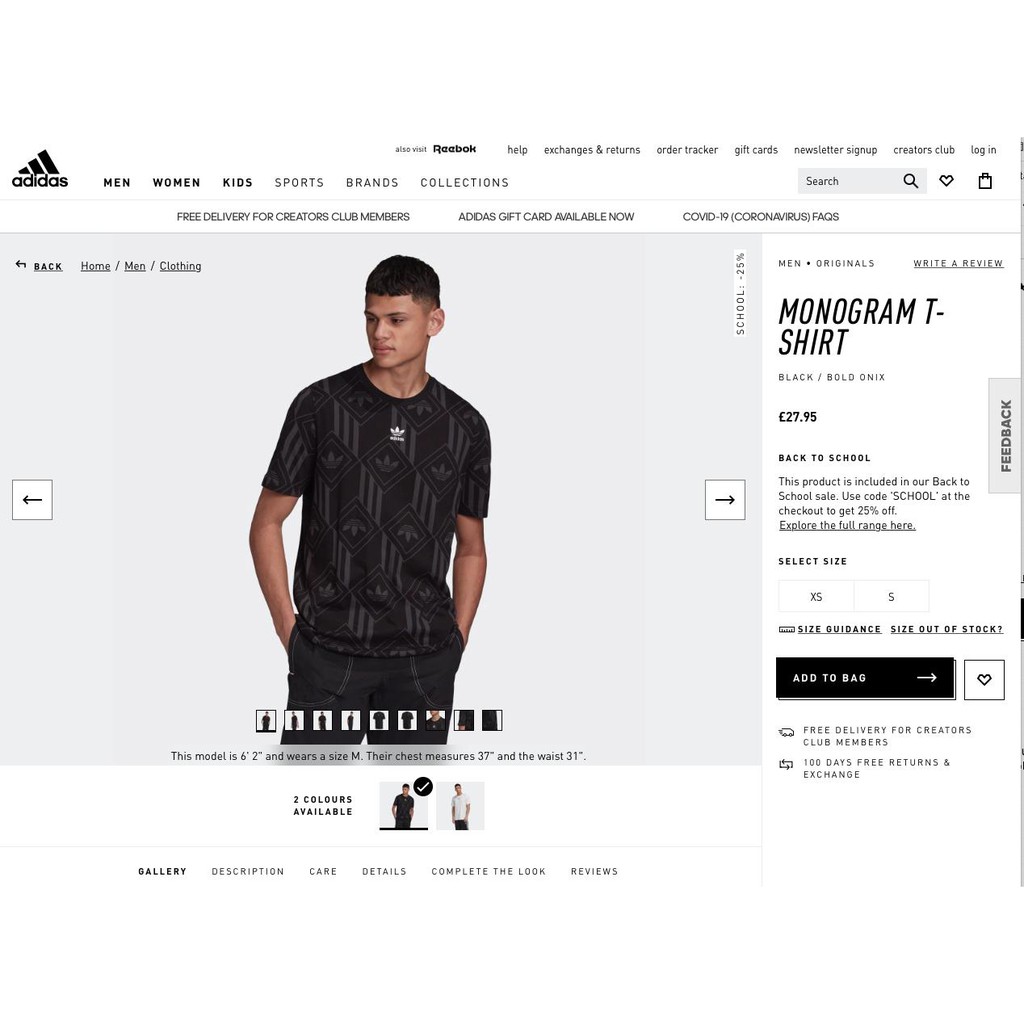1024x1024 pixels.
Task: Click the search magnifier icon
Action: 910,181
